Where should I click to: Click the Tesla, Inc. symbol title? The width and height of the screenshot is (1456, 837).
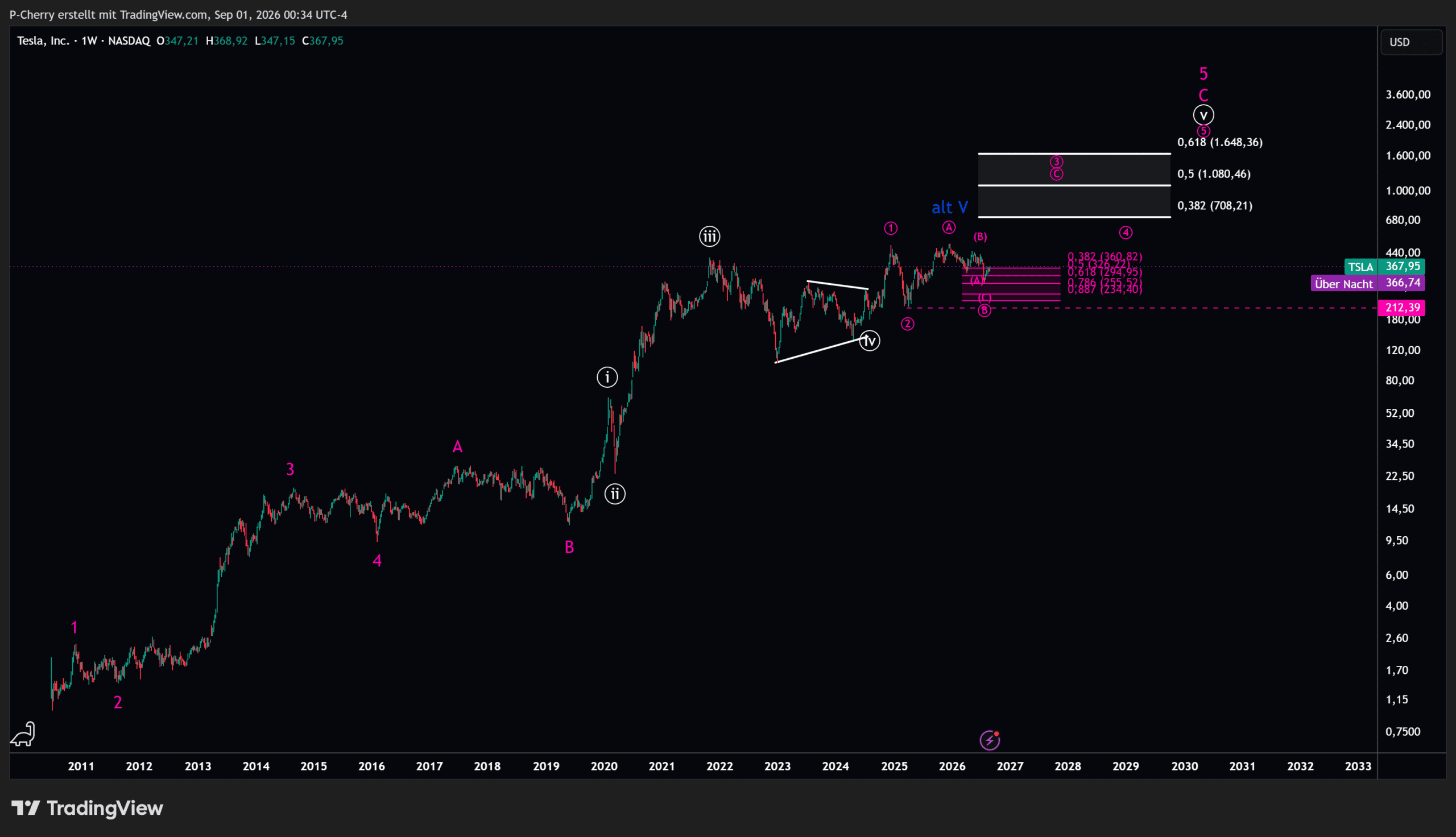point(43,41)
